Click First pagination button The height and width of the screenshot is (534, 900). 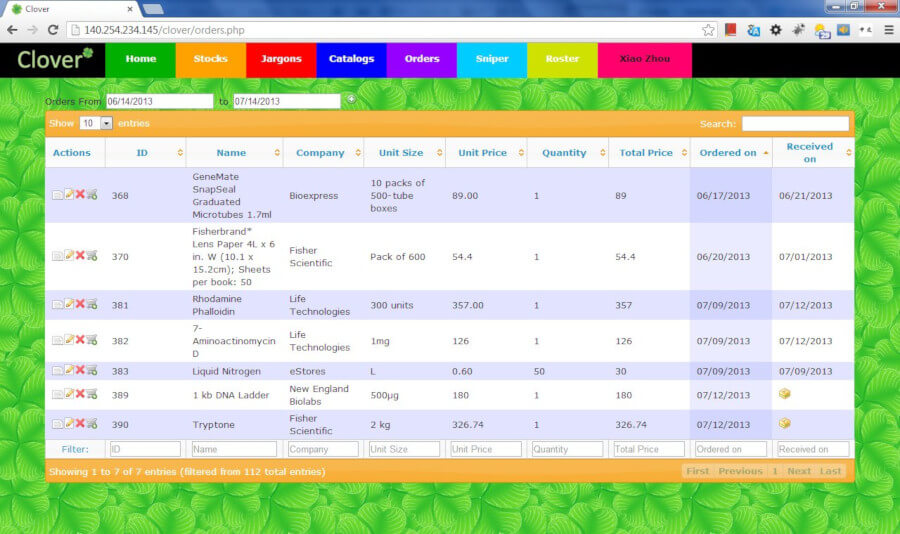point(697,471)
